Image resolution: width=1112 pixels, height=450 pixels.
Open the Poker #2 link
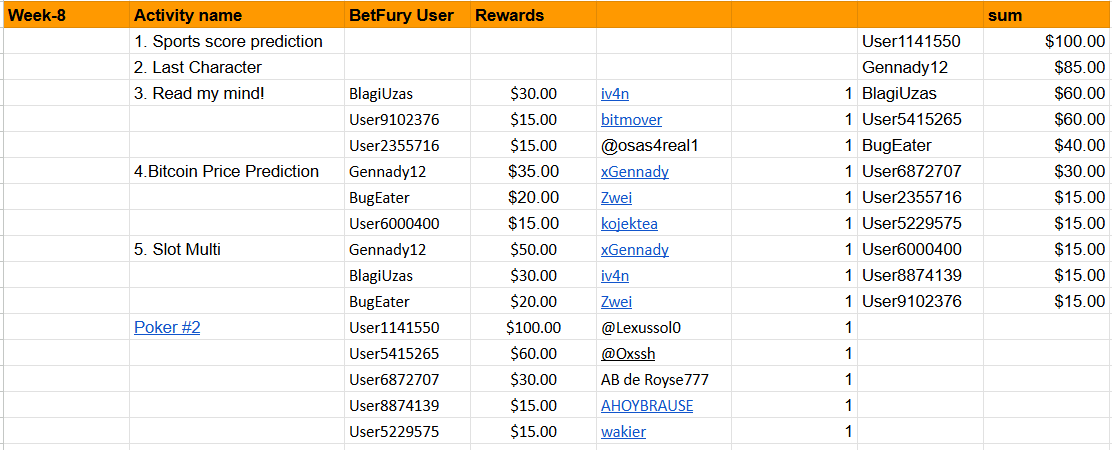[167, 327]
